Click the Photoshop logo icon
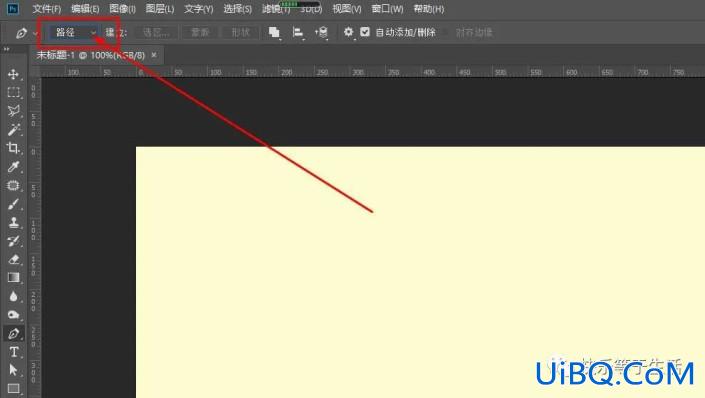Image resolution: width=705 pixels, height=398 pixels. point(13,8)
